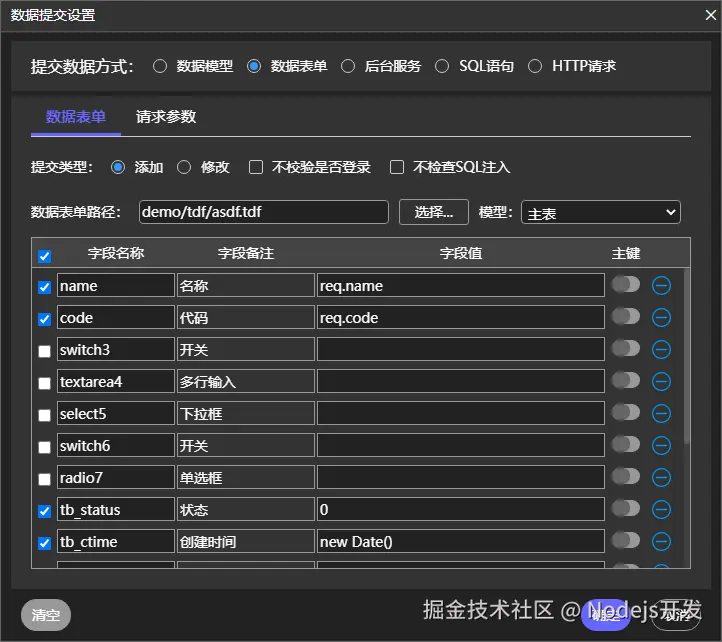This screenshot has height=642, width=722.
Task: Toggle primary key switch for name field
Action: point(626,285)
